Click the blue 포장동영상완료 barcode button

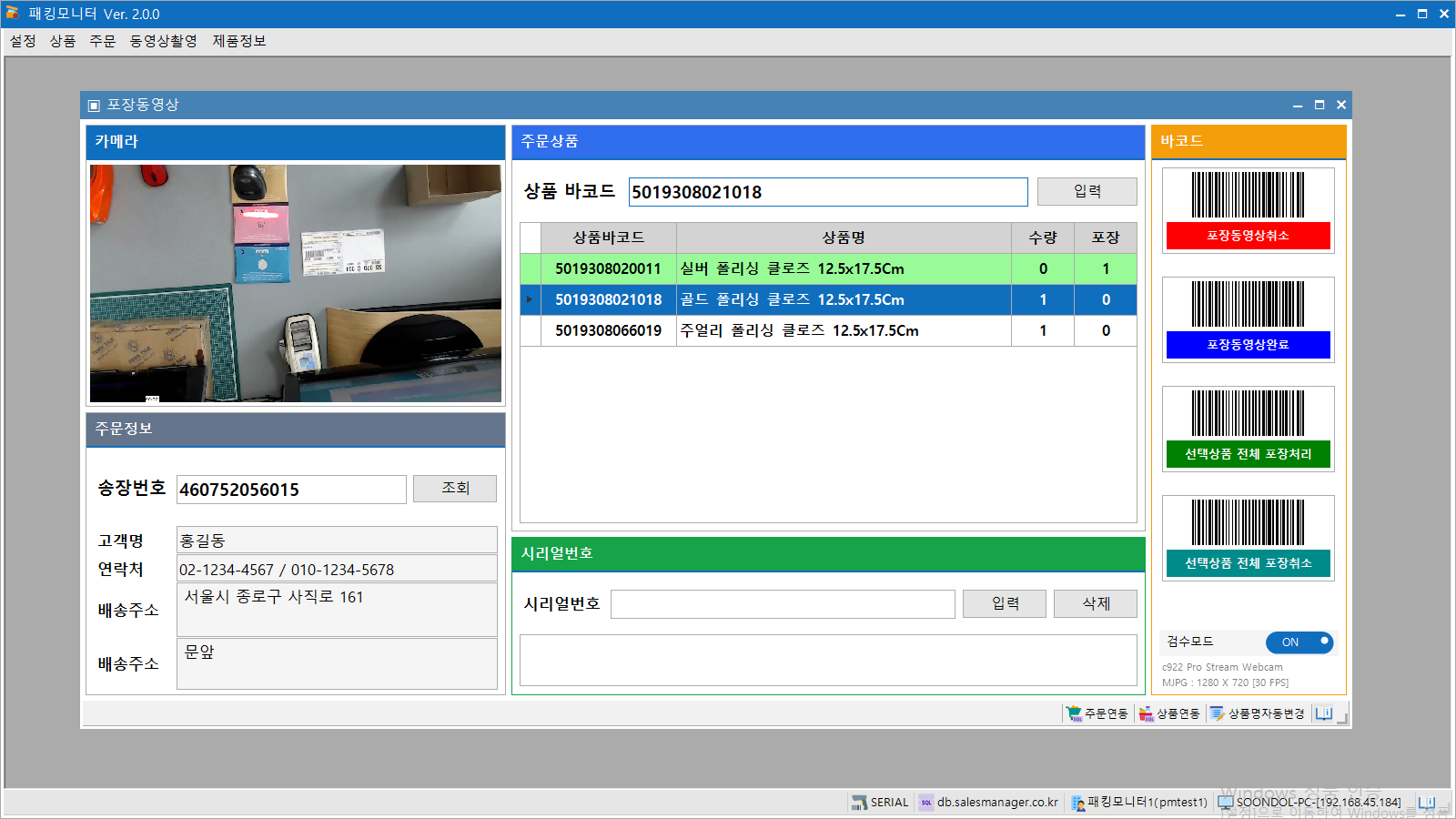(1248, 345)
